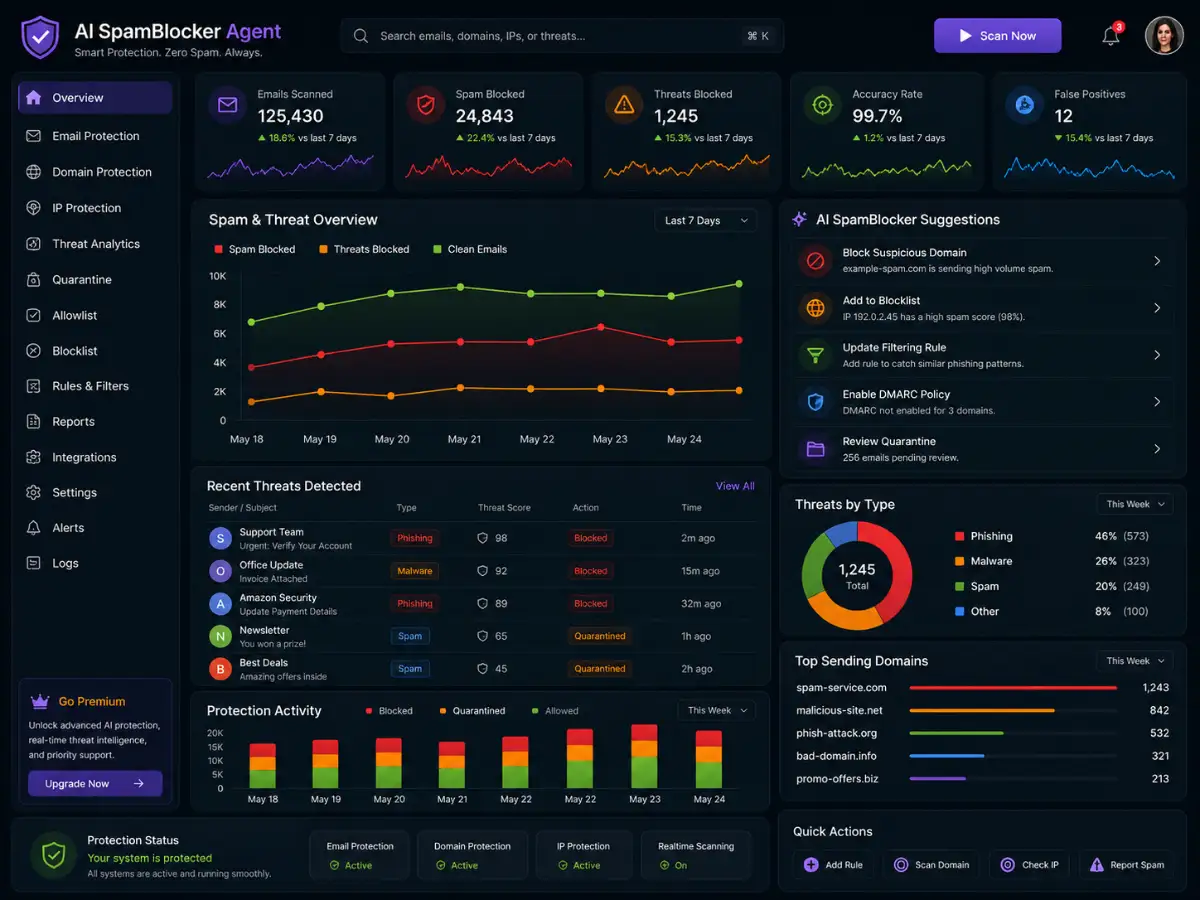The image size is (1200, 900).
Task: Click the Emails Scanned envelope icon
Action: coord(227,104)
